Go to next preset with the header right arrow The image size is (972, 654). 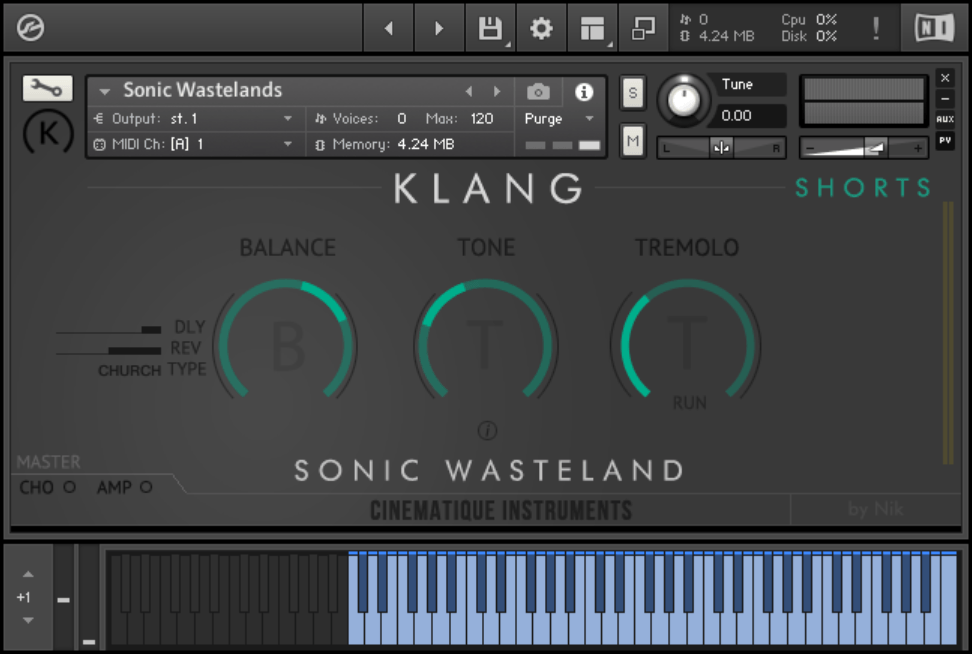[439, 28]
